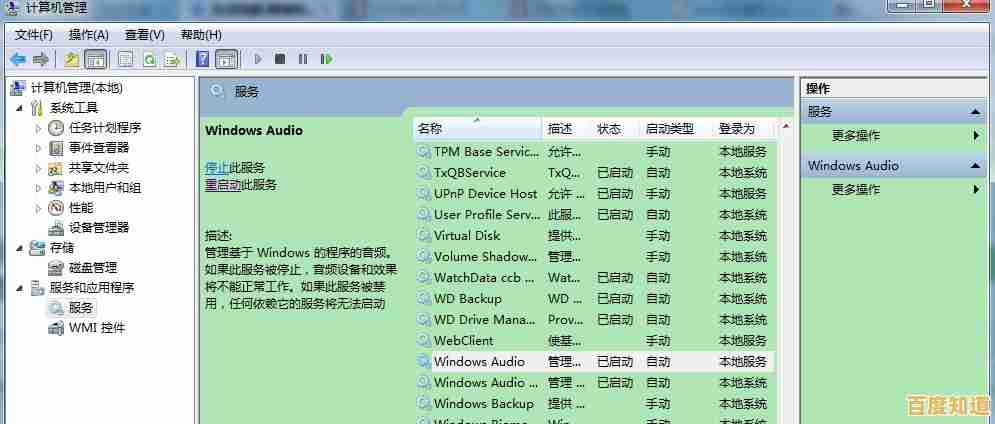The height and width of the screenshot is (424, 995).
Task: Select WD Backup service gear icon
Action: 423,299
